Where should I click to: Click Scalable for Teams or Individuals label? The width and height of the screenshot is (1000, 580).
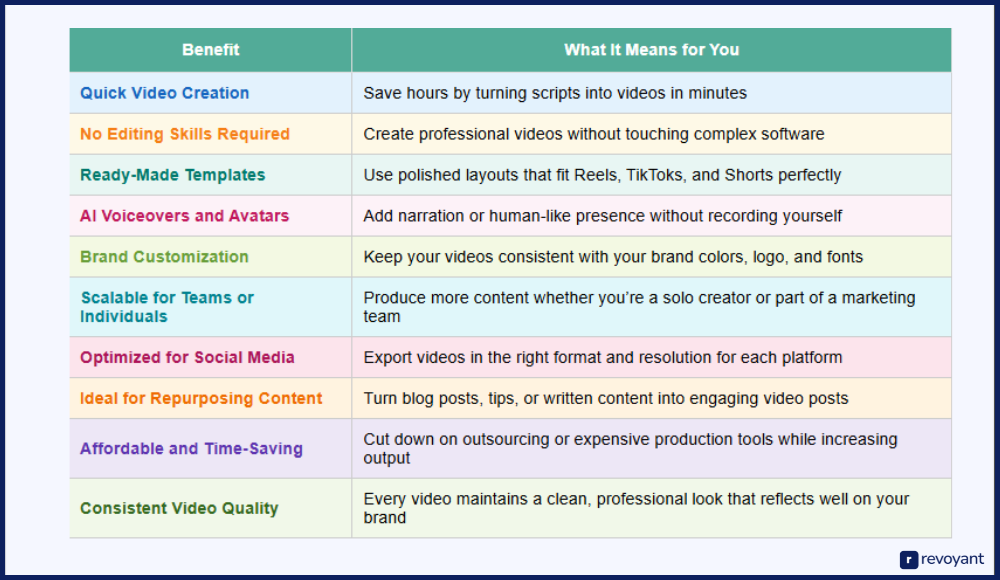point(167,307)
